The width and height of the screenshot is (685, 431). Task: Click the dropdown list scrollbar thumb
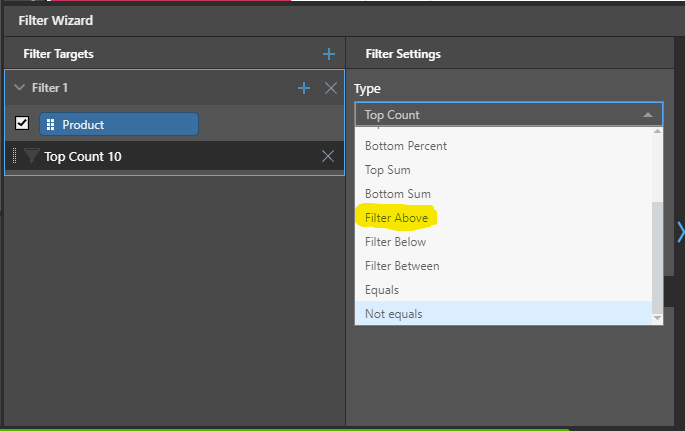[657, 257]
